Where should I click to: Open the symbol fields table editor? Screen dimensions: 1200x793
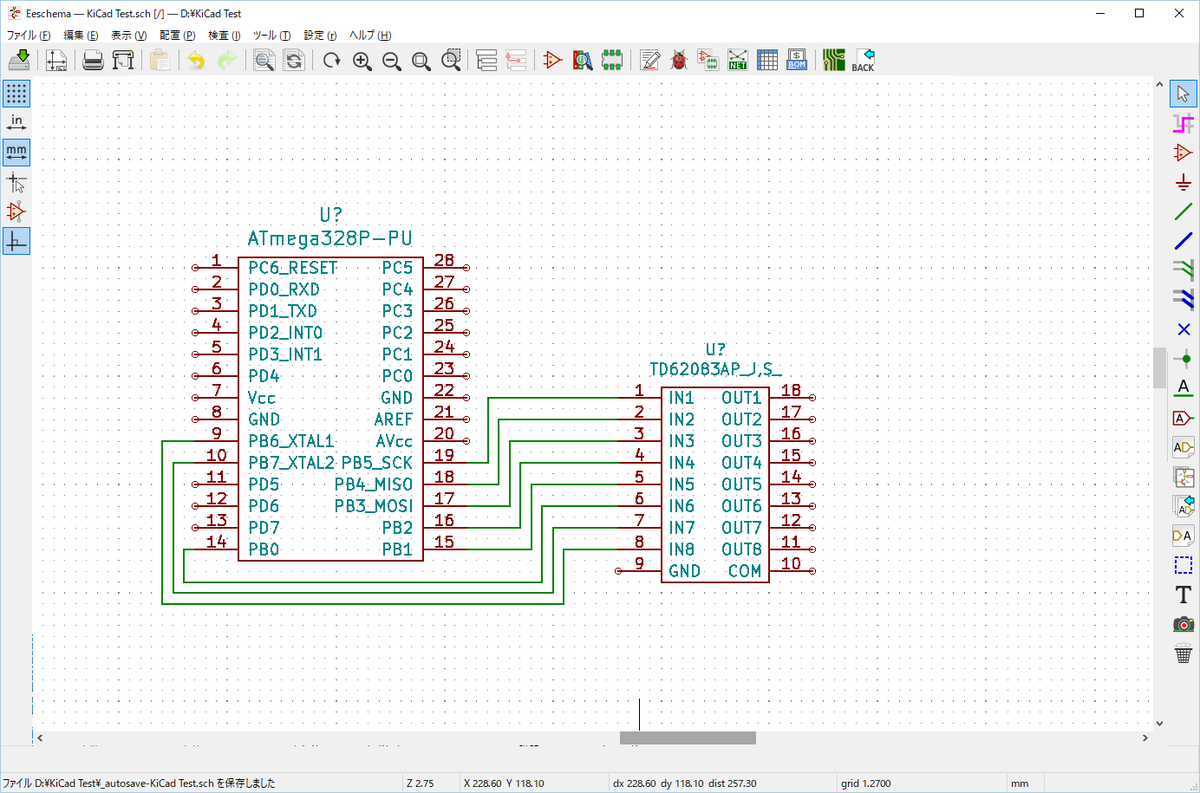pos(767,60)
